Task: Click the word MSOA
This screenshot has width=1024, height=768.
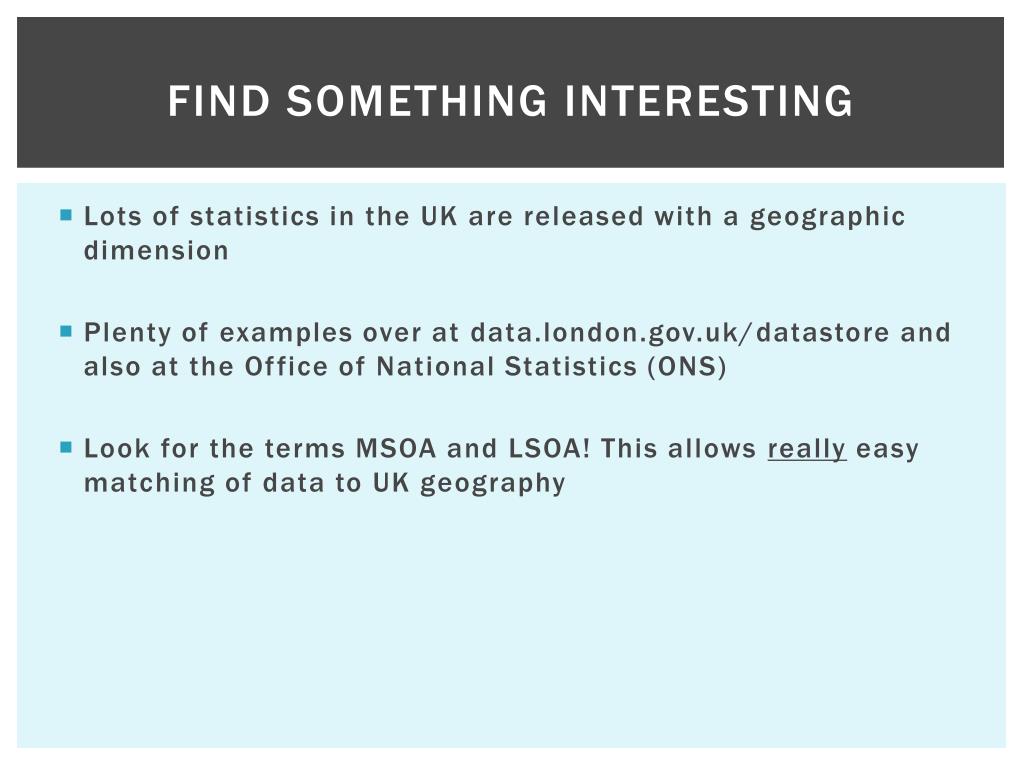Action: coord(396,449)
